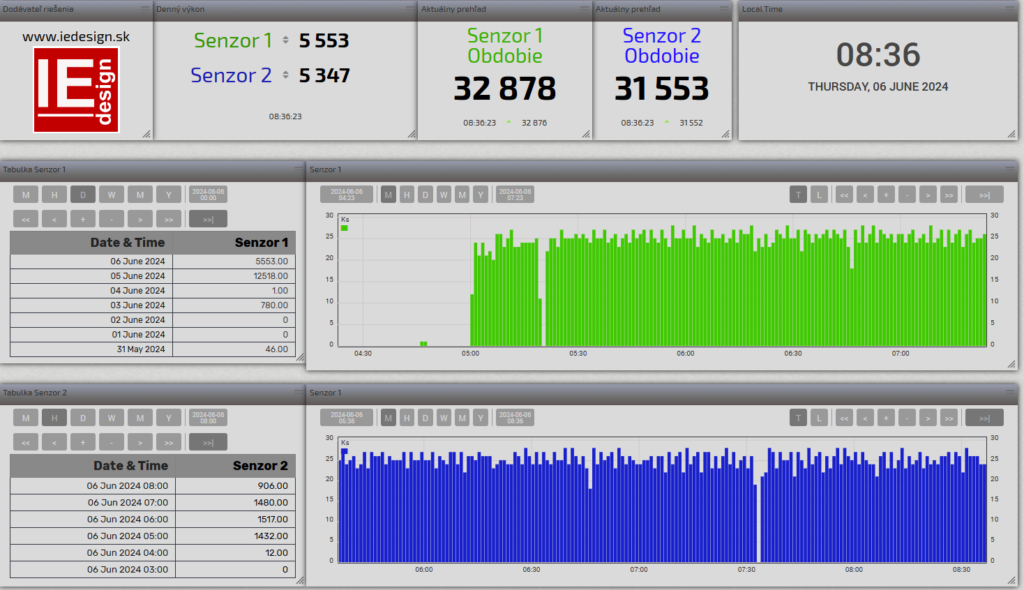Open the Local Time panel menu icon

pyautogui.click(x=1011, y=8)
